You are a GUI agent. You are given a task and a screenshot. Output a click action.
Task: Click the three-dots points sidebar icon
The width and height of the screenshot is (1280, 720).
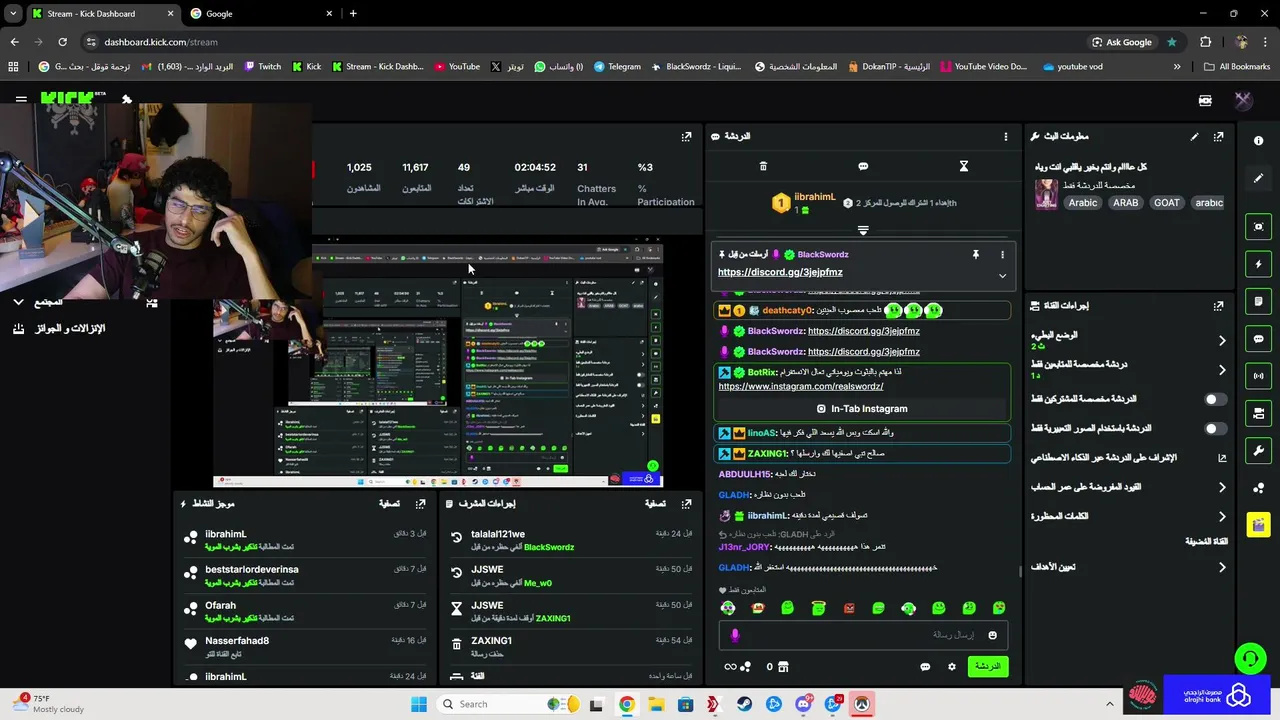point(1258,488)
